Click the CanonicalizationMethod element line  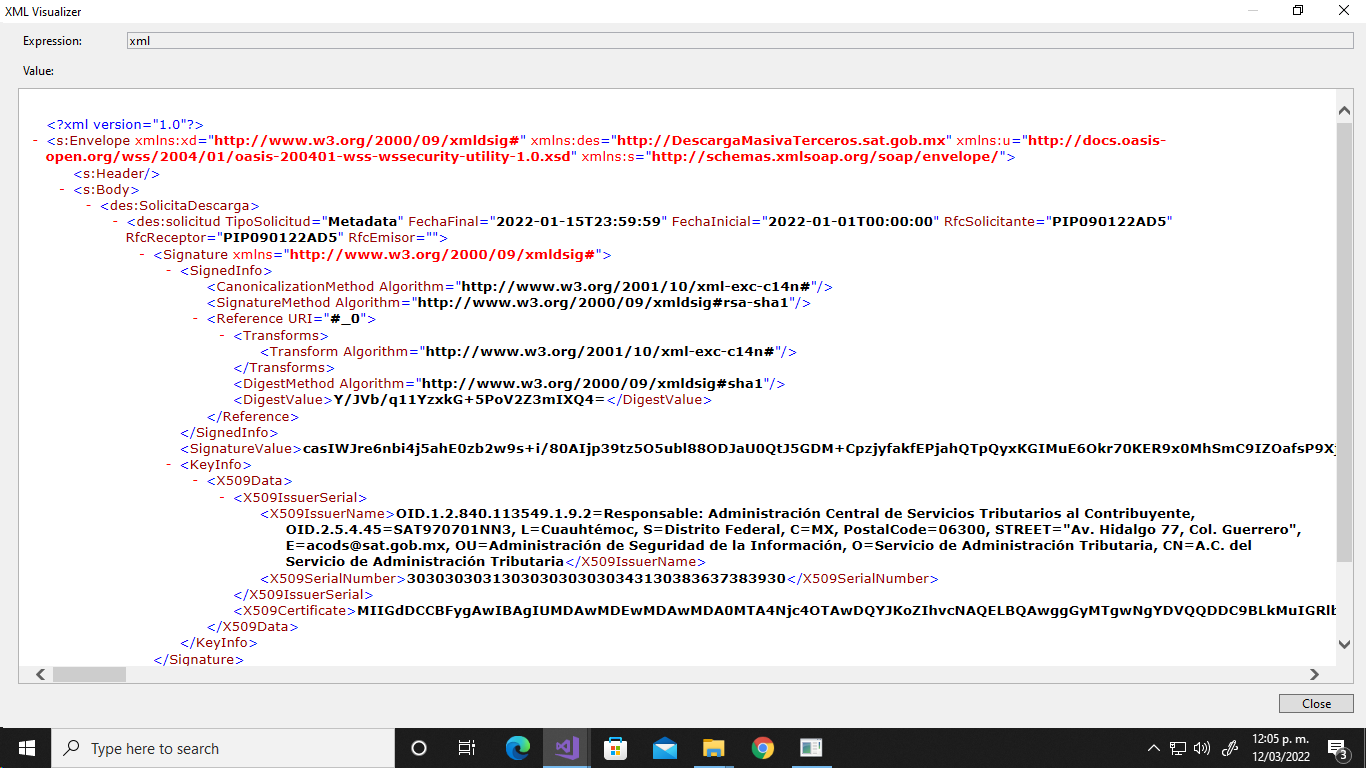520,287
